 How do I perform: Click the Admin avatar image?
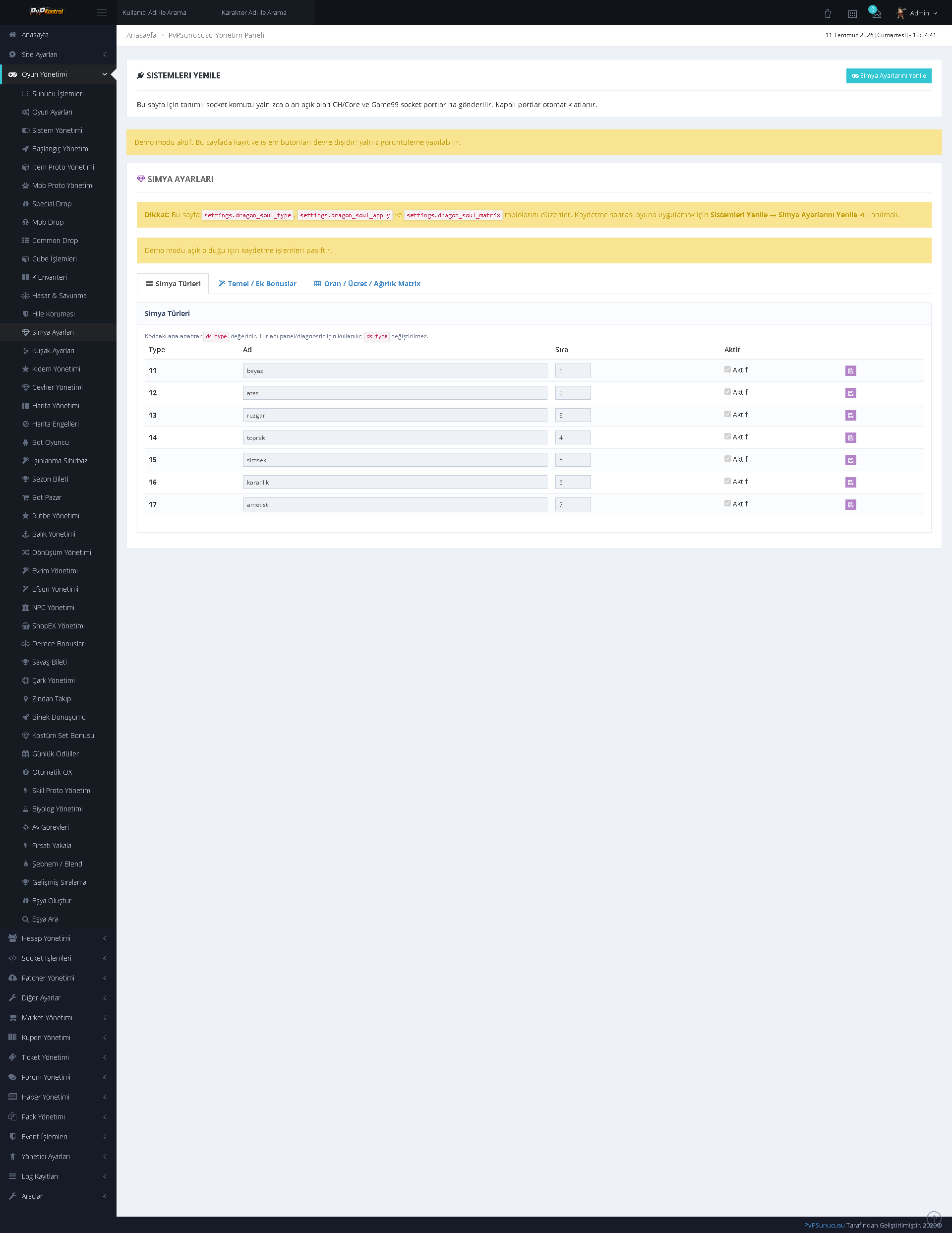tap(901, 12)
